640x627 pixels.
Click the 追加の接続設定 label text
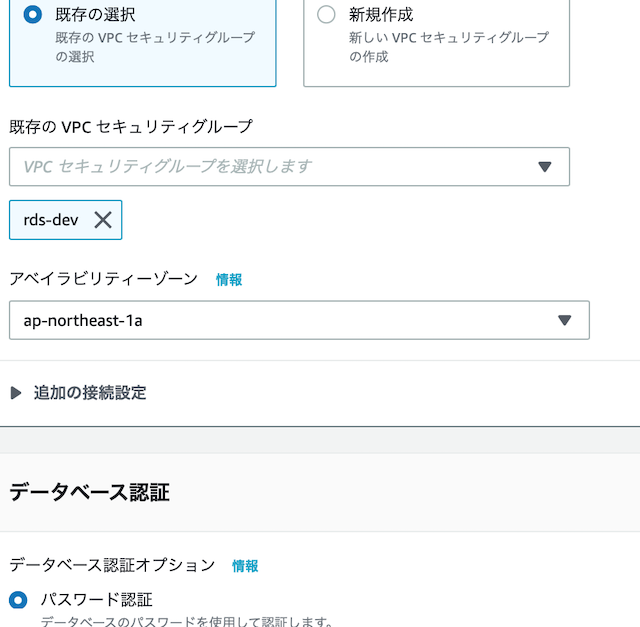pyautogui.click(x=90, y=393)
